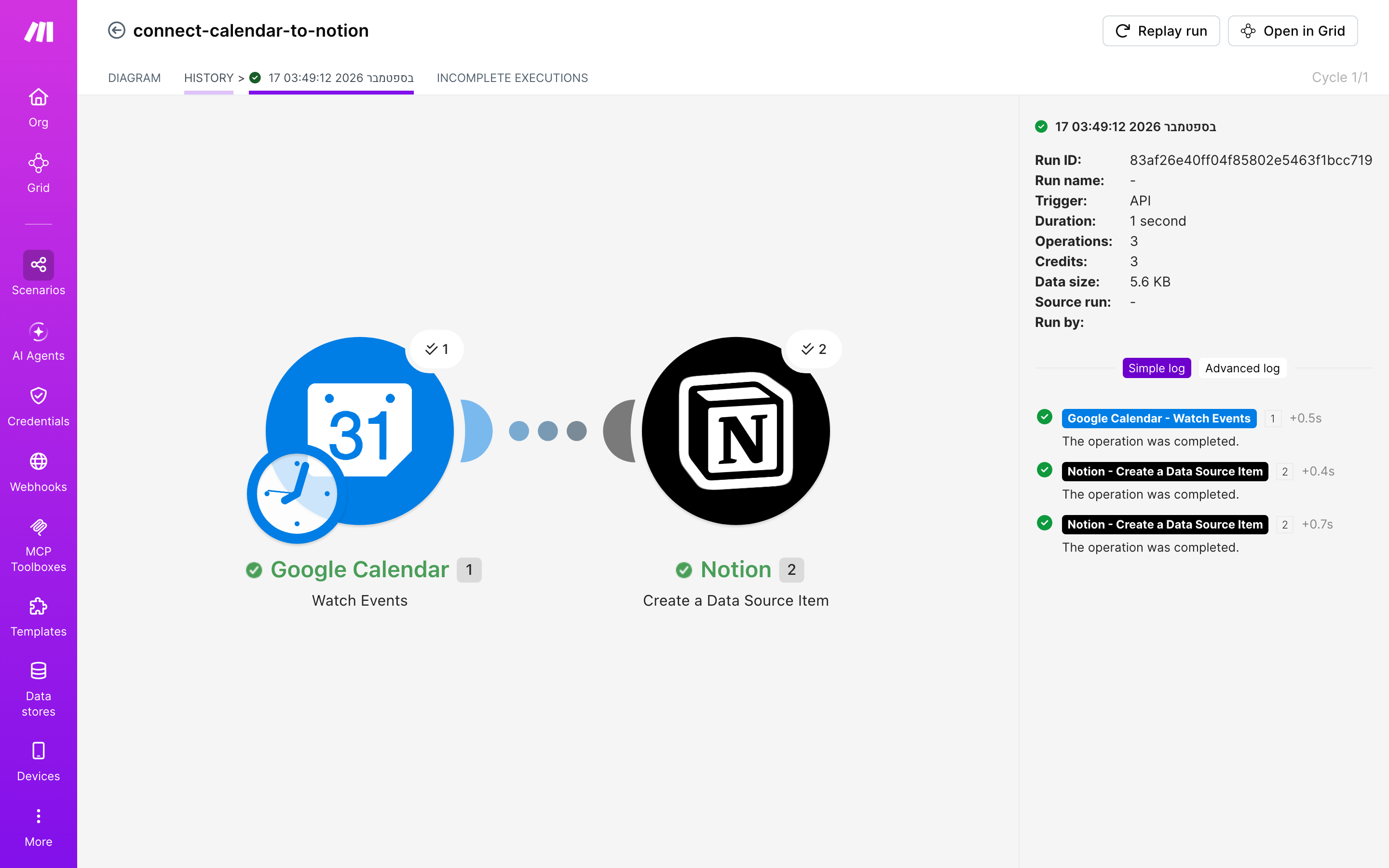Click the 5.6 KB data size value
Image resolution: width=1389 pixels, height=868 pixels.
click(1150, 282)
